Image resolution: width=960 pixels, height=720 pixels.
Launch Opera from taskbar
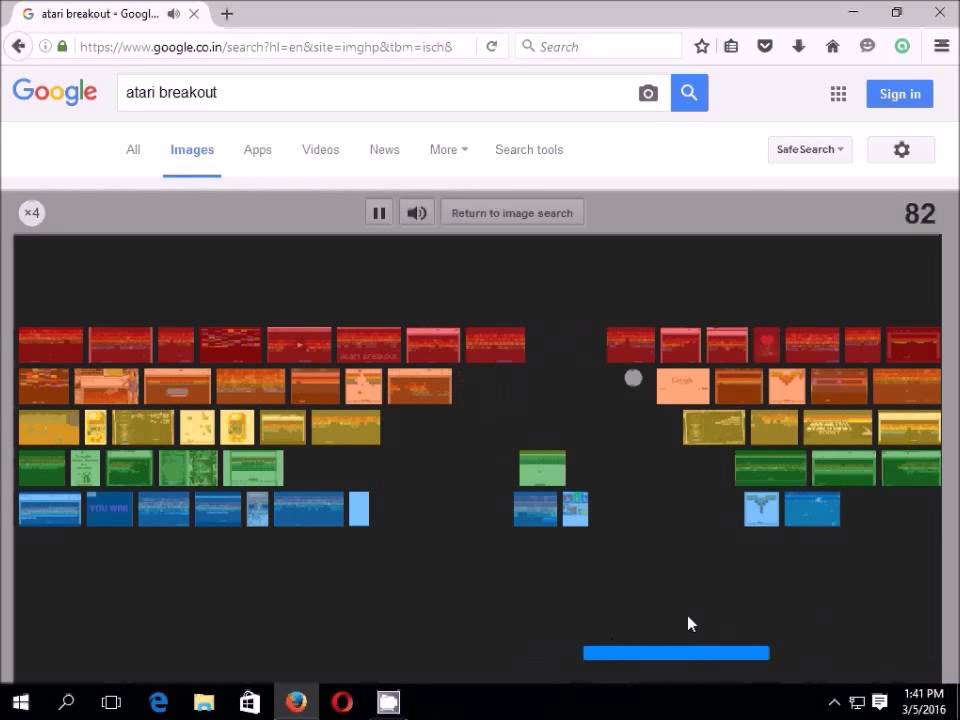tap(342, 702)
